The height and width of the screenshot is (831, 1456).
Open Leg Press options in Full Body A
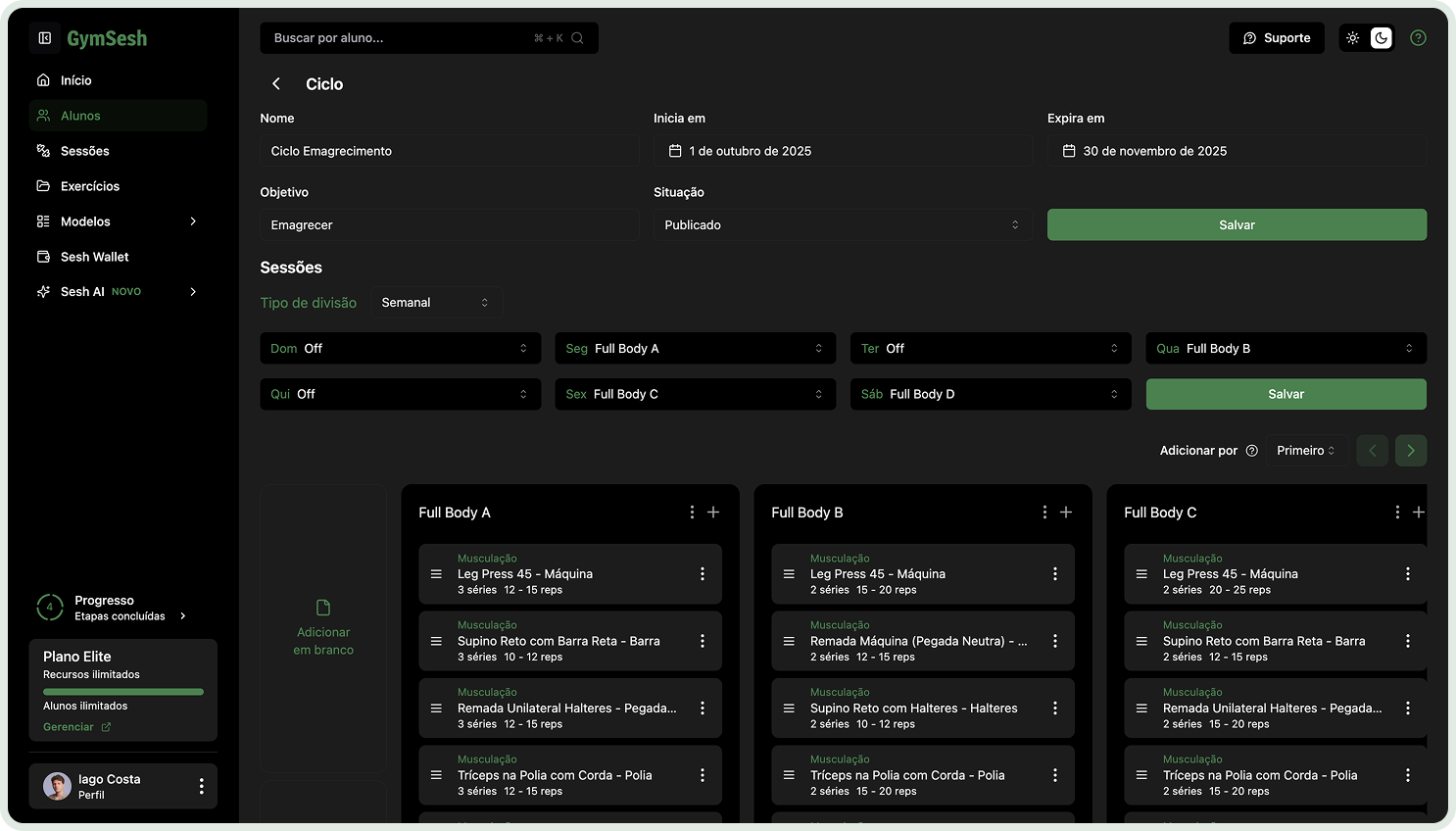tap(703, 574)
